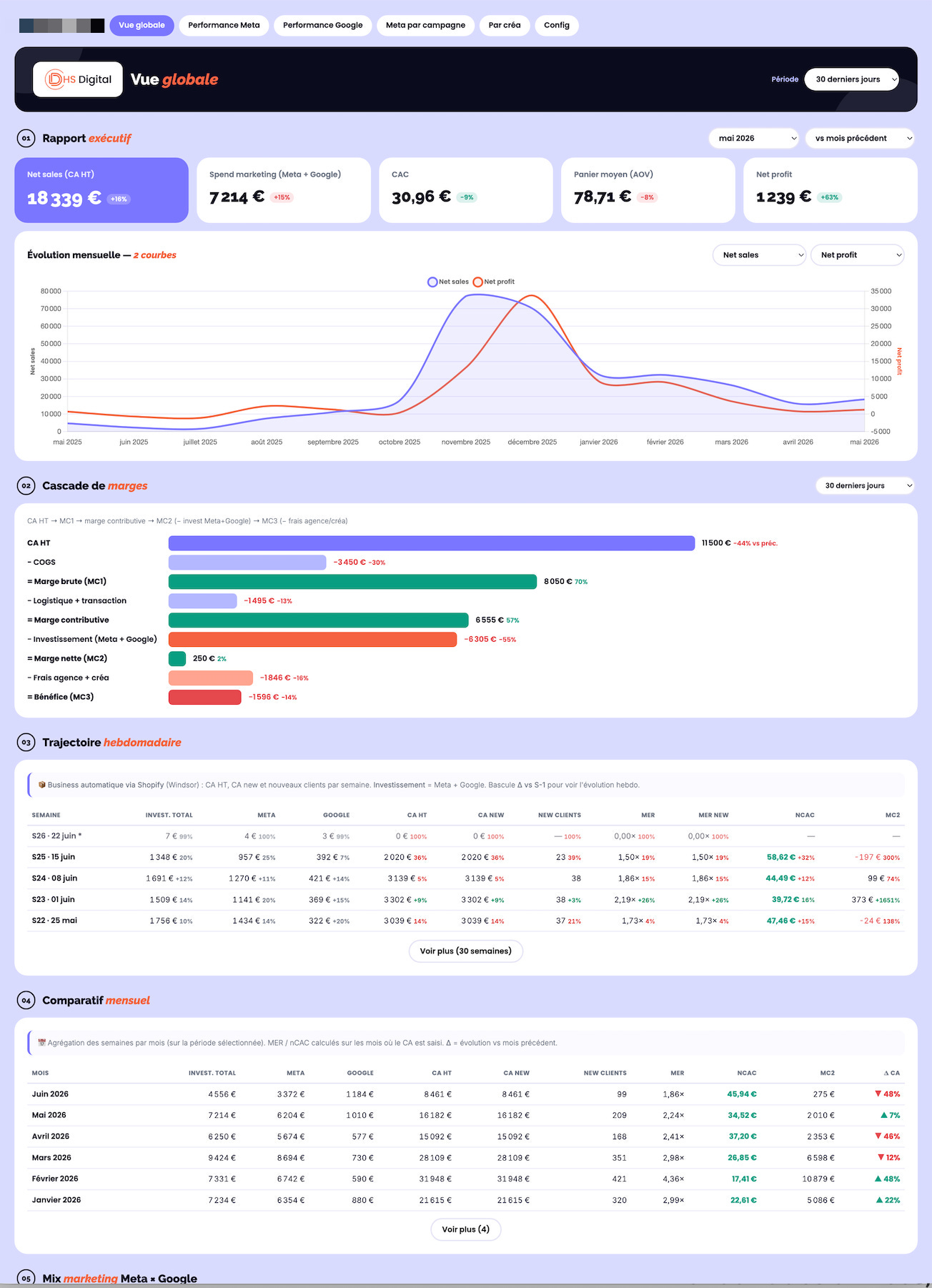Open the Config tab
The width and height of the screenshot is (932, 1288).
(557, 25)
